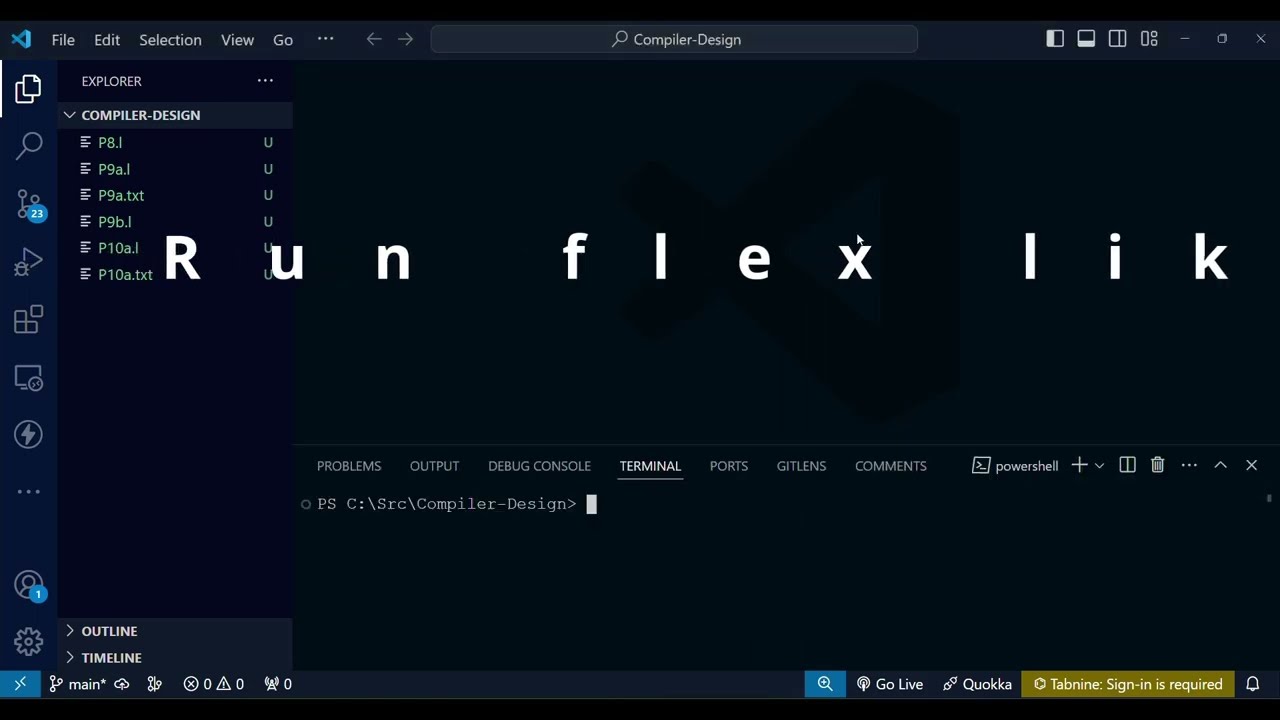Open errors and warnings count
The width and height of the screenshot is (1280, 720).
point(214,684)
